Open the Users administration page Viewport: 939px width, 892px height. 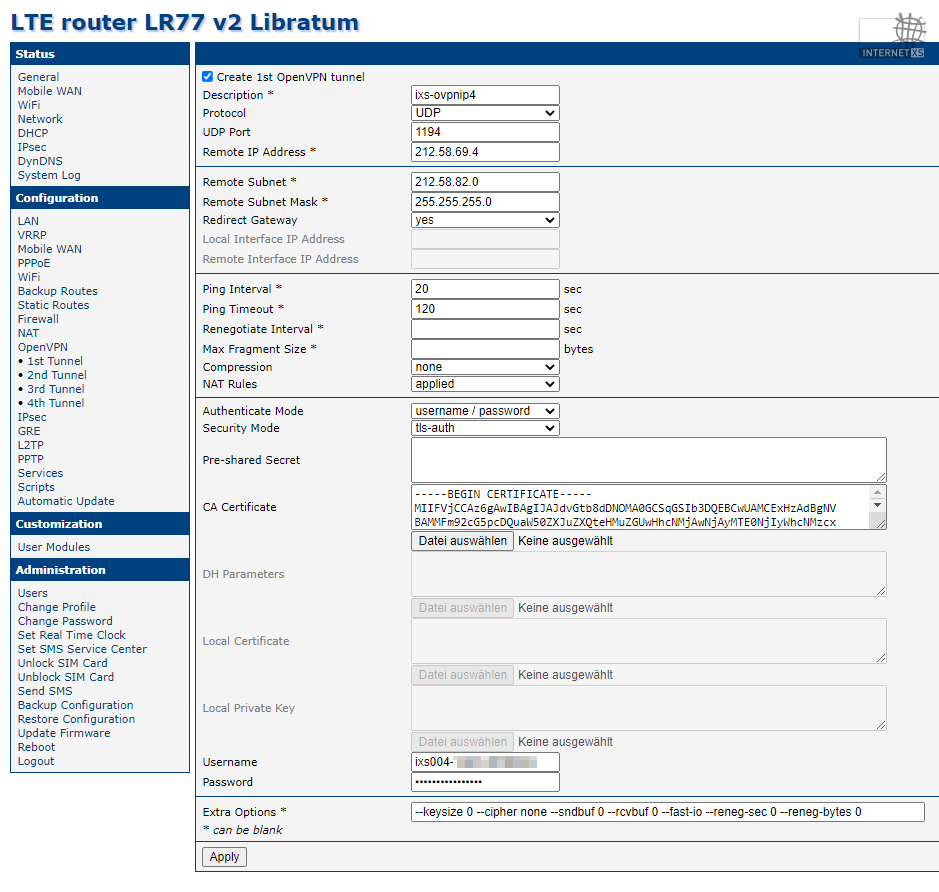point(32,593)
